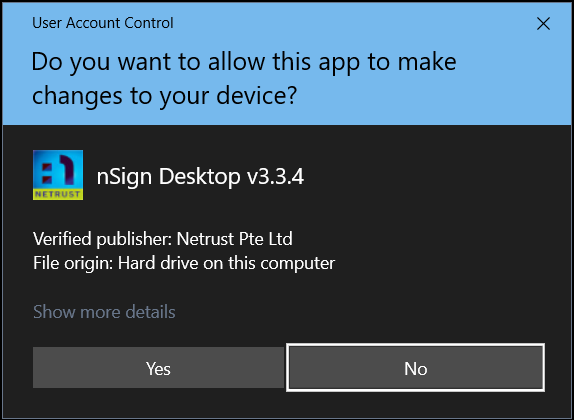Click the v3.3.4 version number text
Image resolution: width=574 pixels, height=420 pixels.
pos(275,177)
